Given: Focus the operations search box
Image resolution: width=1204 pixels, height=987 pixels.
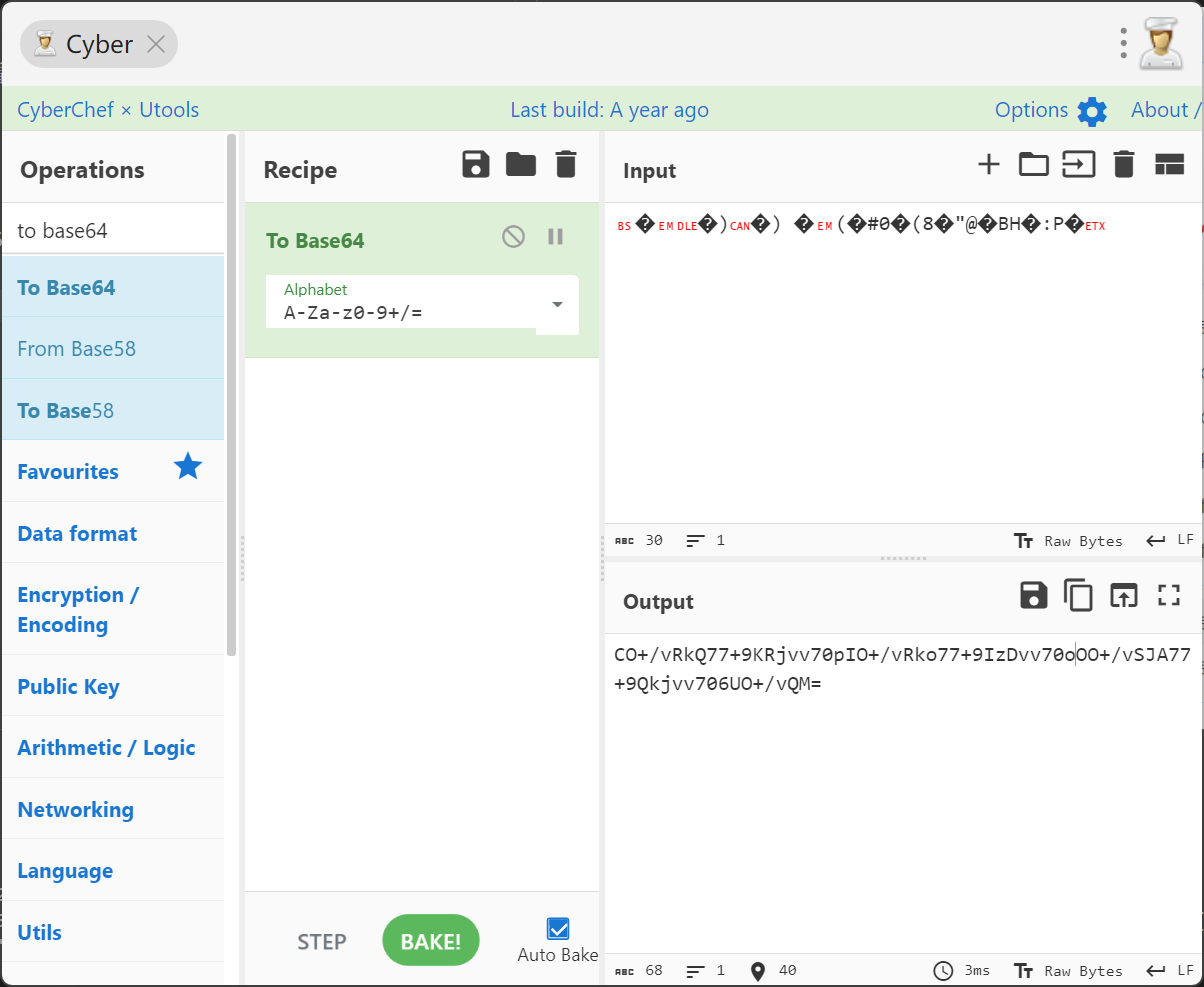Looking at the screenshot, I should [x=113, y=230].
